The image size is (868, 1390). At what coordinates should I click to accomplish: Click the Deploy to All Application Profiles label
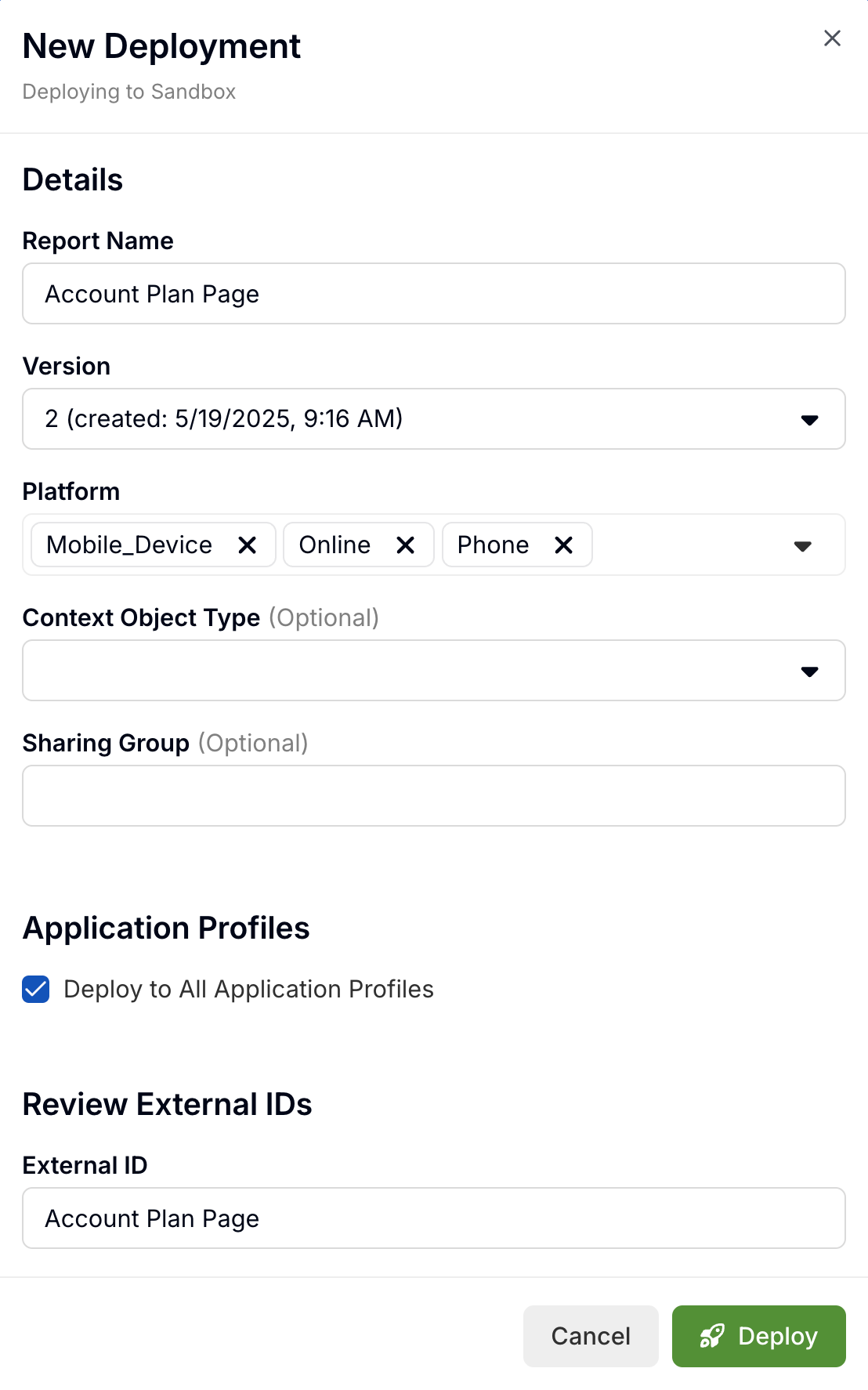pyautogui.click(x=248, y=990)
